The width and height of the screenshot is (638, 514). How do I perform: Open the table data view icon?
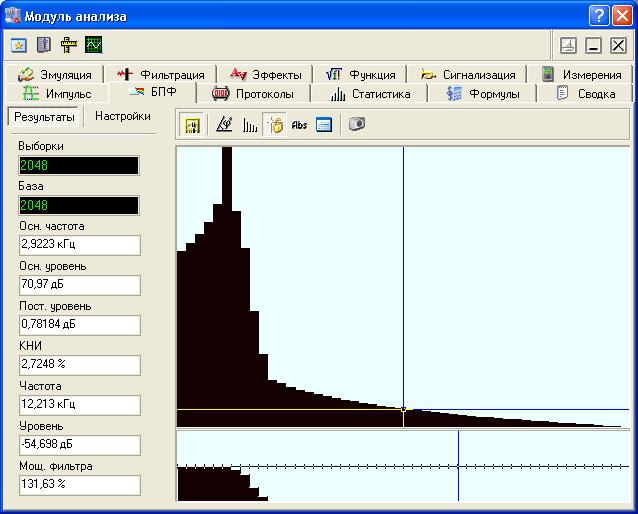324,125
